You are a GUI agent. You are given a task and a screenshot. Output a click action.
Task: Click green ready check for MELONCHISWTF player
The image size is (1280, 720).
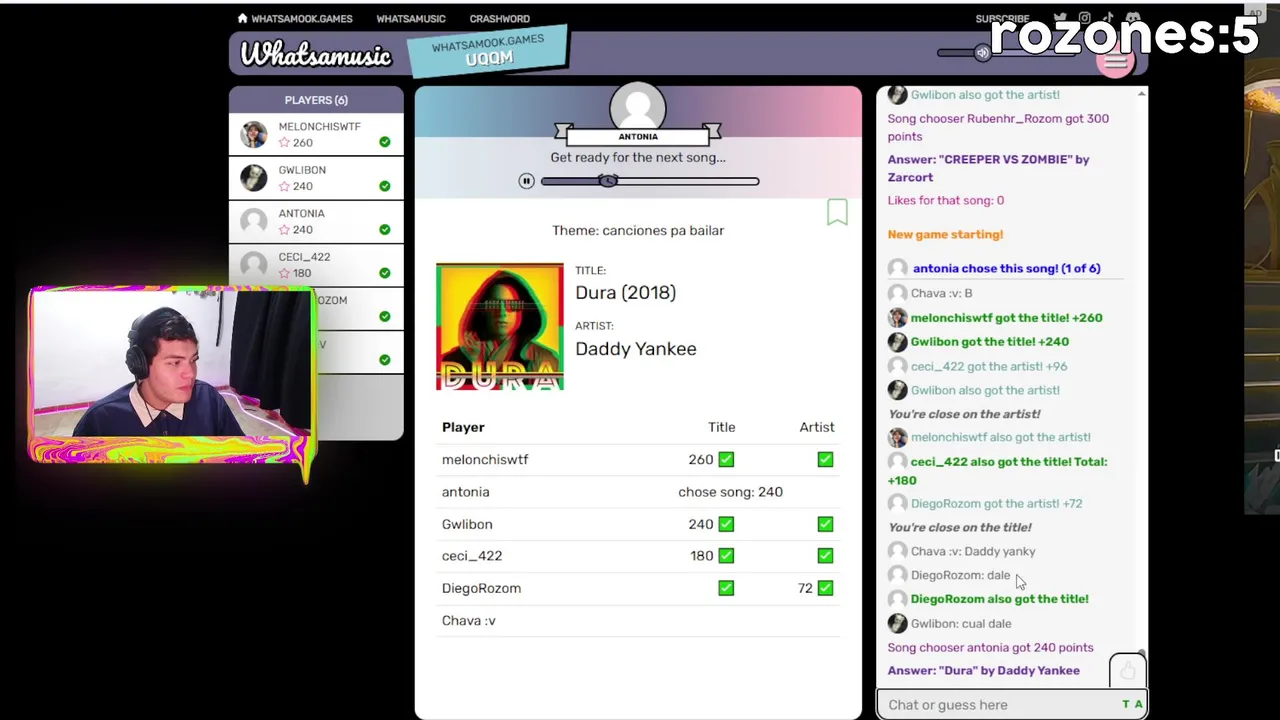click(385, 143)
